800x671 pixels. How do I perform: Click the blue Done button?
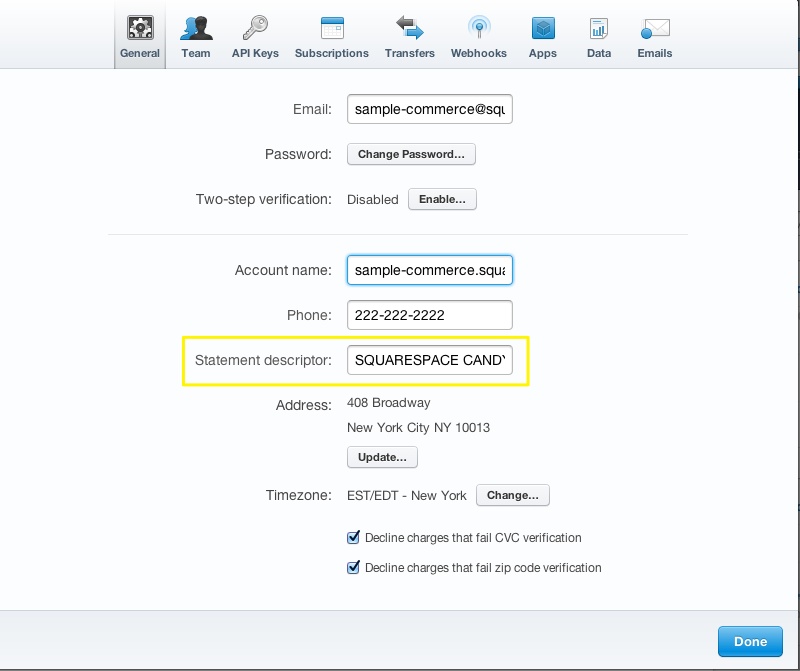(750, 642)
